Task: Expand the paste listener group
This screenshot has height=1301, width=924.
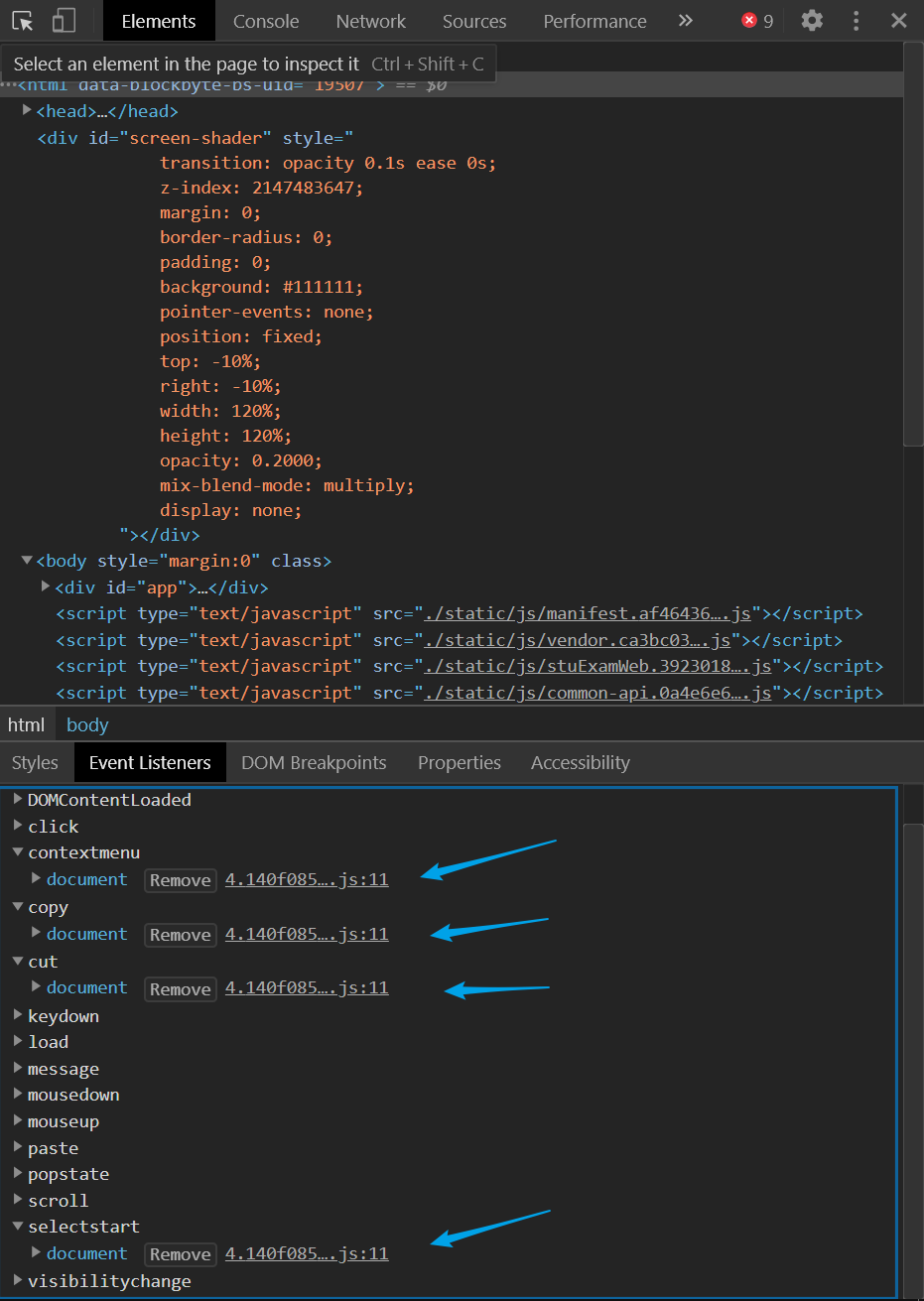Action: 18,1147
